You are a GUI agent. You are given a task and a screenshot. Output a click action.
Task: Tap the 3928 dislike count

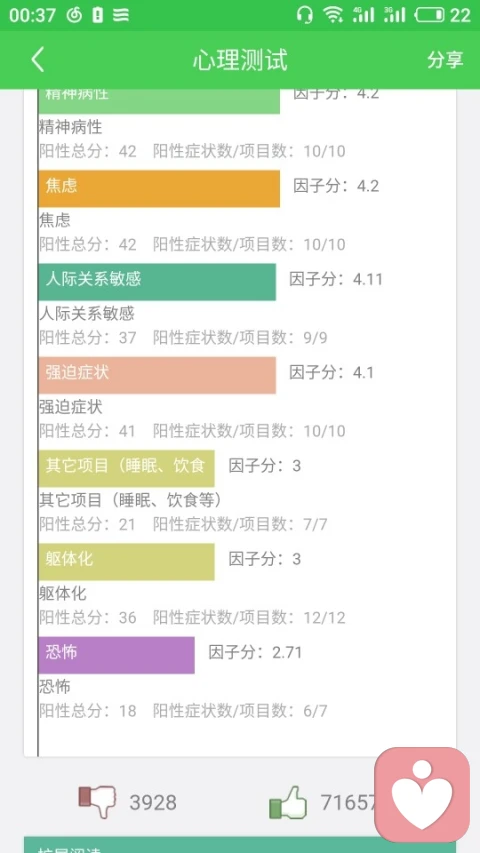click(153, 802)
